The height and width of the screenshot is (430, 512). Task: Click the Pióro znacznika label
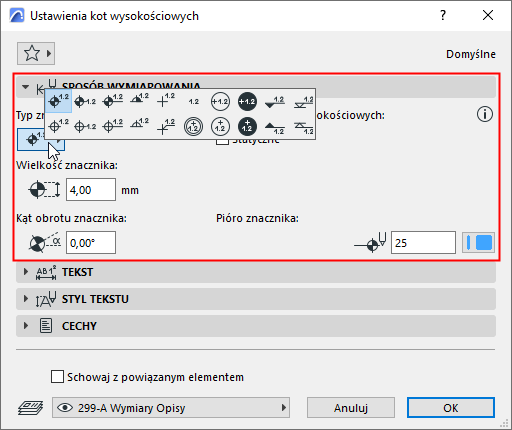click(257, 218)
